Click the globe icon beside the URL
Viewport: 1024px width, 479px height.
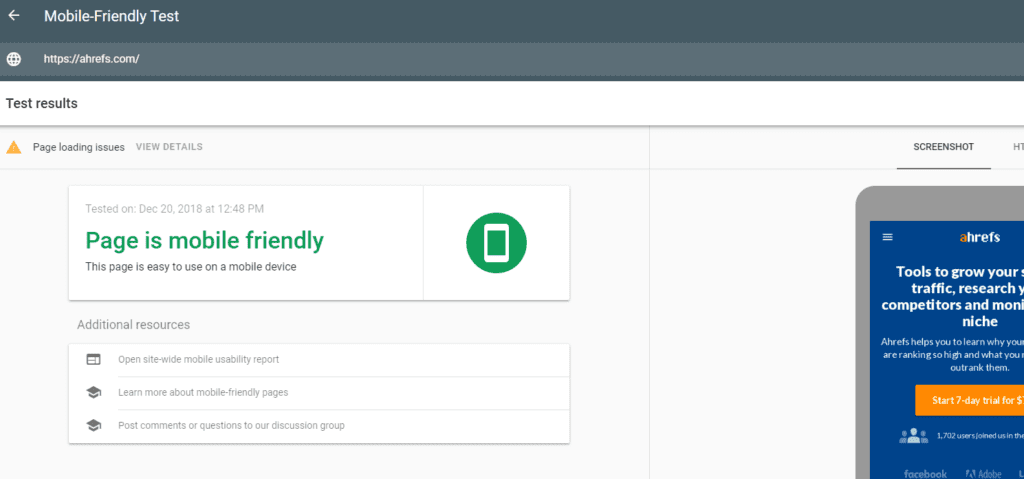click(14, 59)
